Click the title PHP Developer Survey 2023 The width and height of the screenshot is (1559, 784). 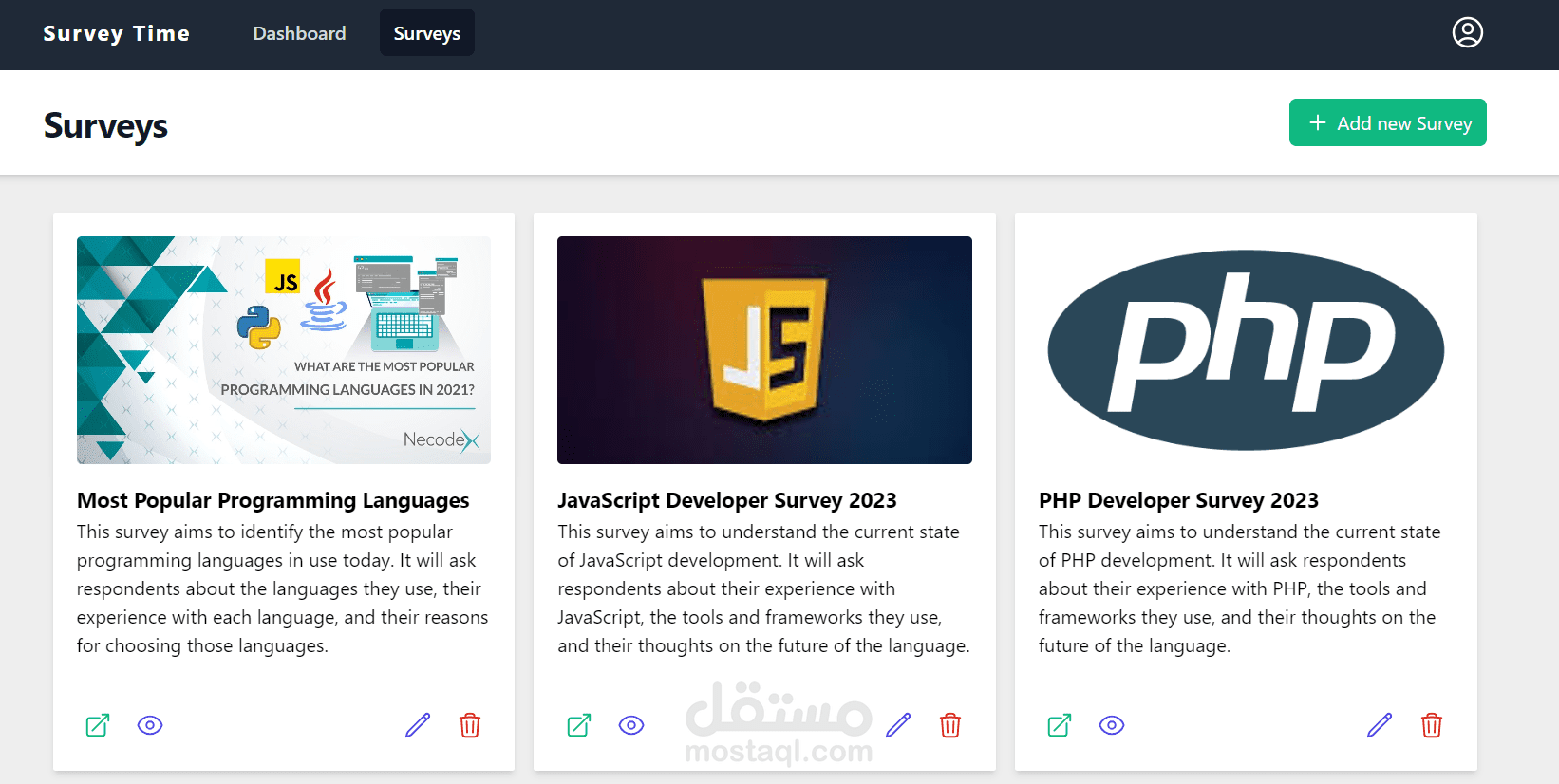pos(1178,500)
